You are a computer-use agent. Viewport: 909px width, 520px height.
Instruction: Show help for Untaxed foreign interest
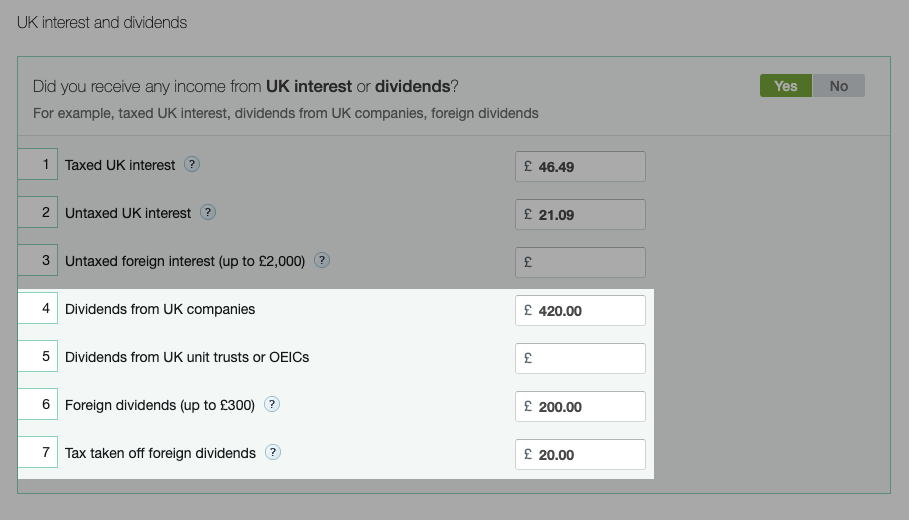tap(322, 260)
